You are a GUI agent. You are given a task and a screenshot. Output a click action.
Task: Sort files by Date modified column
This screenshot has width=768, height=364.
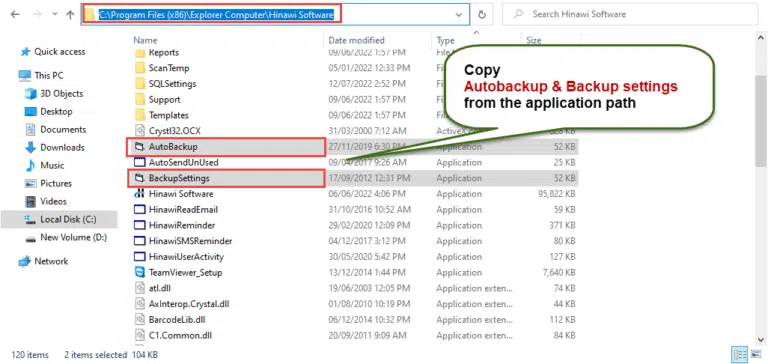(x=357, y=40)
